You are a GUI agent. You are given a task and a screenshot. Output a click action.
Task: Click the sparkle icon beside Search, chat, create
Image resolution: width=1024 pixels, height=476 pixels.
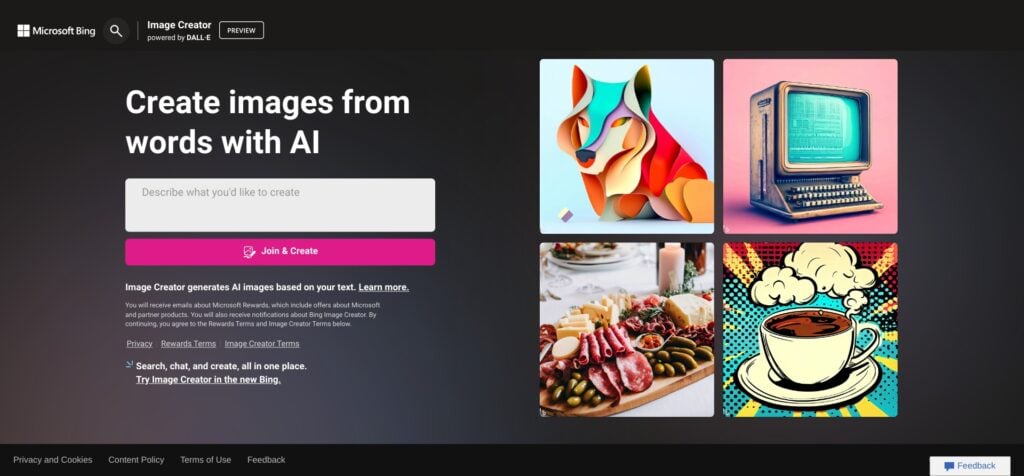129,365
